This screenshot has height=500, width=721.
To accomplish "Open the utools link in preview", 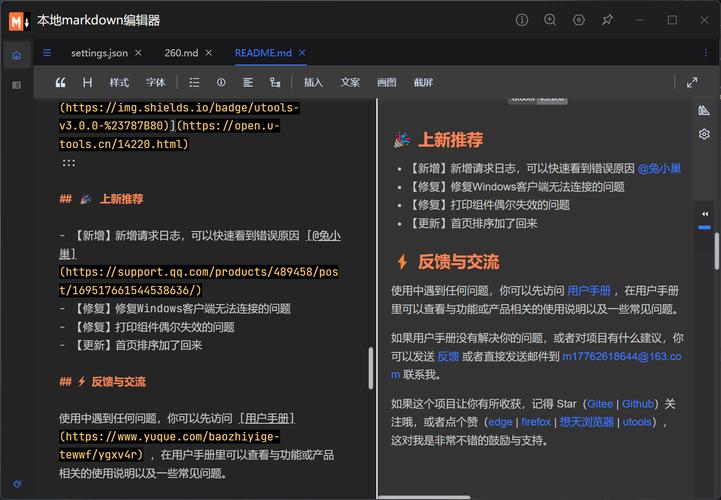I will point(637,422).
